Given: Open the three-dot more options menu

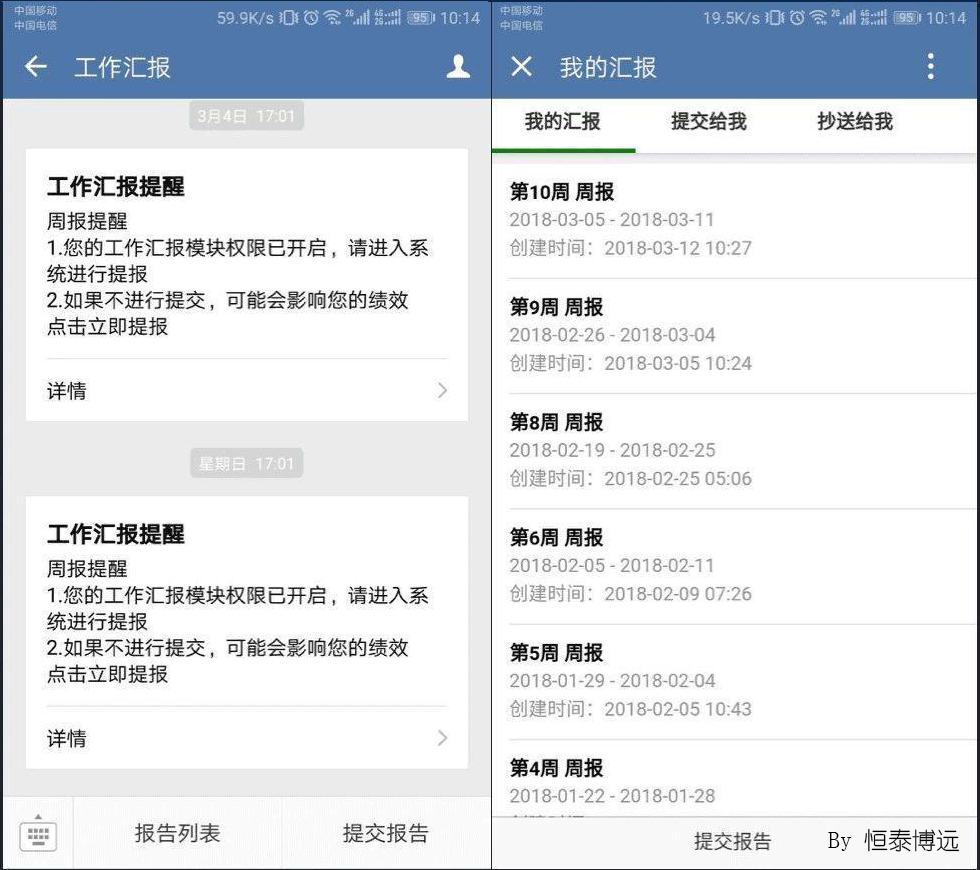Looking at the screenshot, I should (x=931, y=67).
